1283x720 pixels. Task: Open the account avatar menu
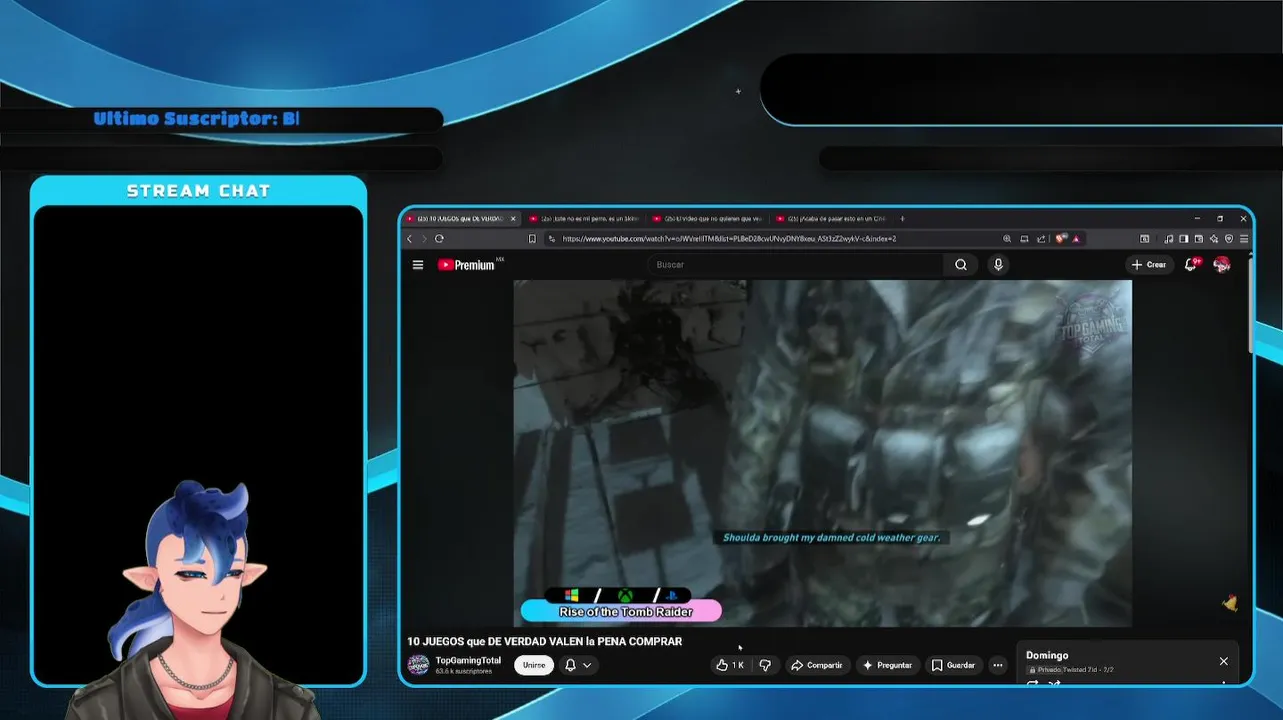[1222, 265]
